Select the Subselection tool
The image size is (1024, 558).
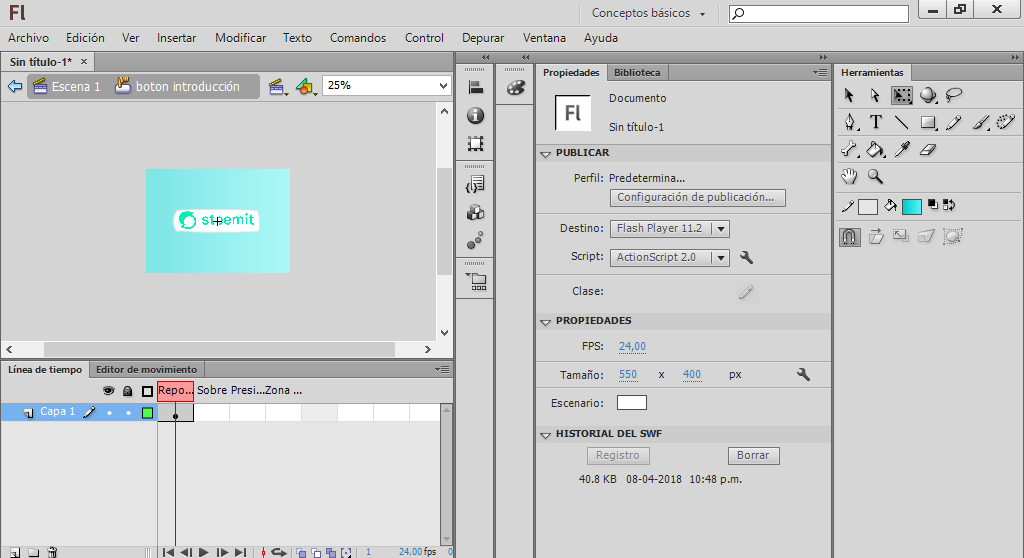click(875, 95)
